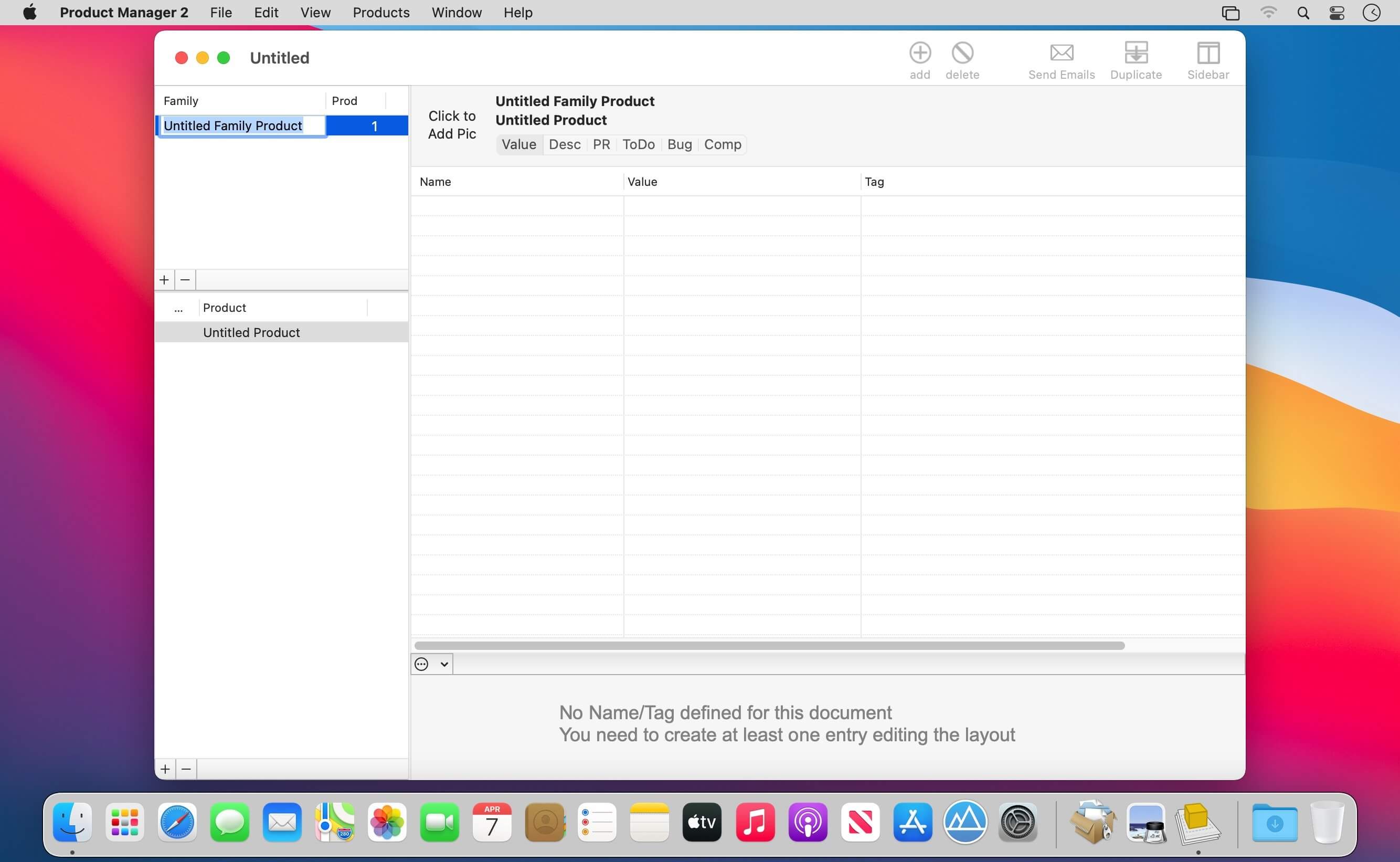Open the Comp tab
Viewport: 1400px width, 862px height.
tap(722, 145)
